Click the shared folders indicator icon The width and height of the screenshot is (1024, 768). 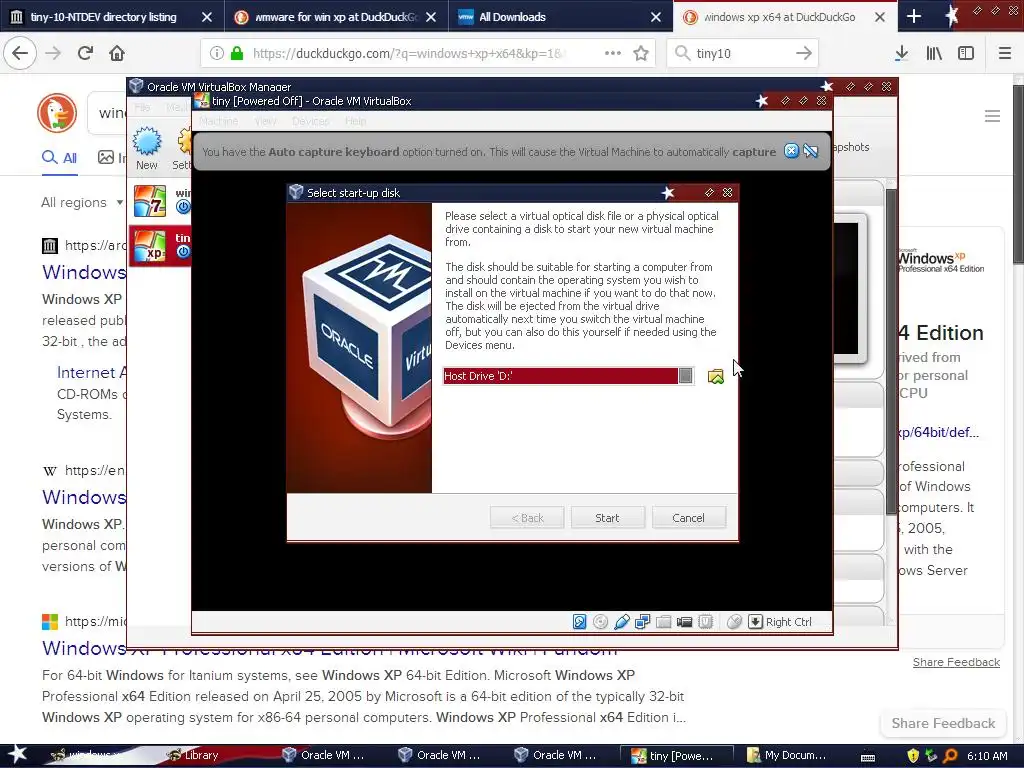tap(664, 622)
